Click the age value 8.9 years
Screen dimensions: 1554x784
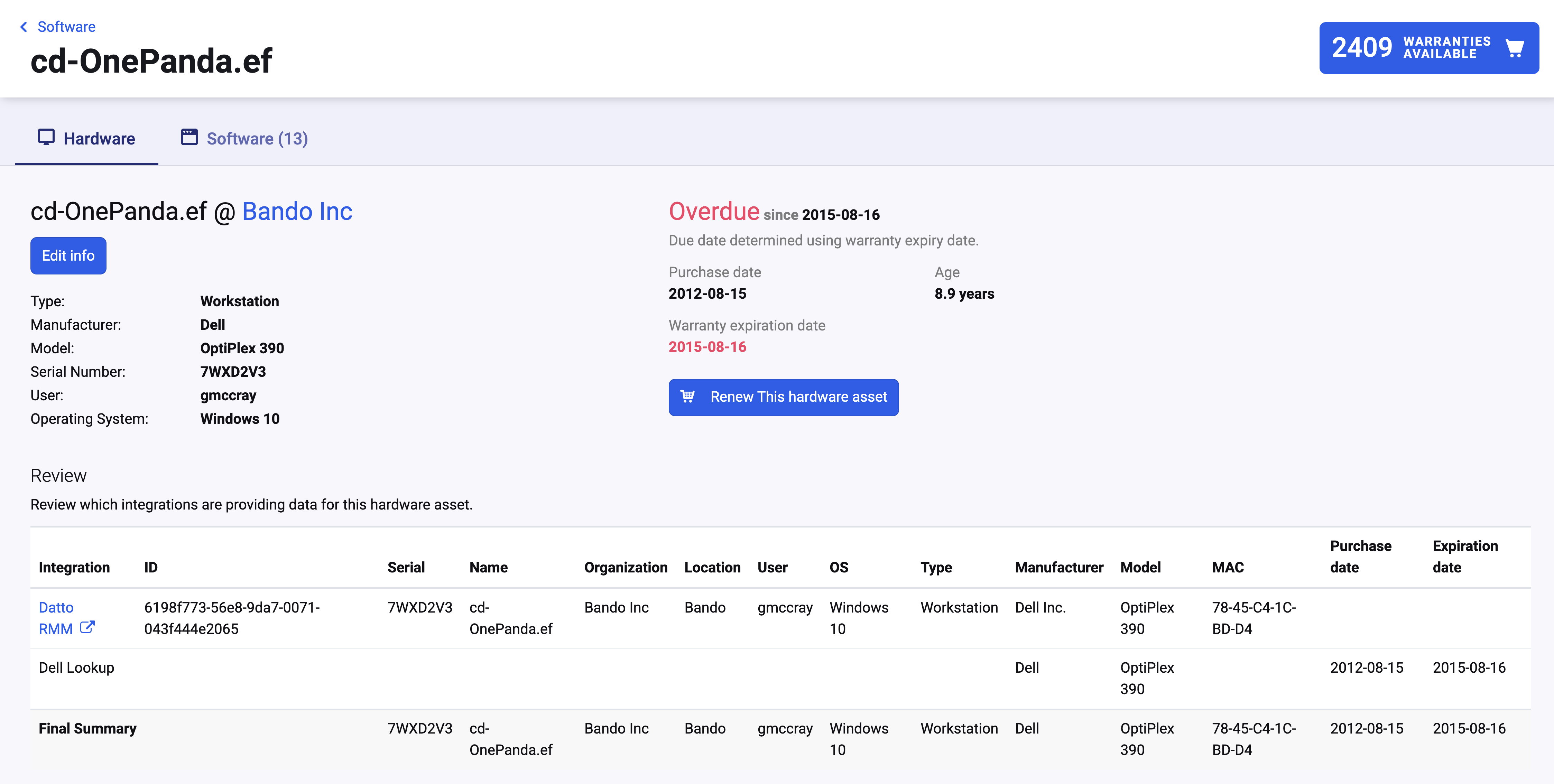[964, 294]
